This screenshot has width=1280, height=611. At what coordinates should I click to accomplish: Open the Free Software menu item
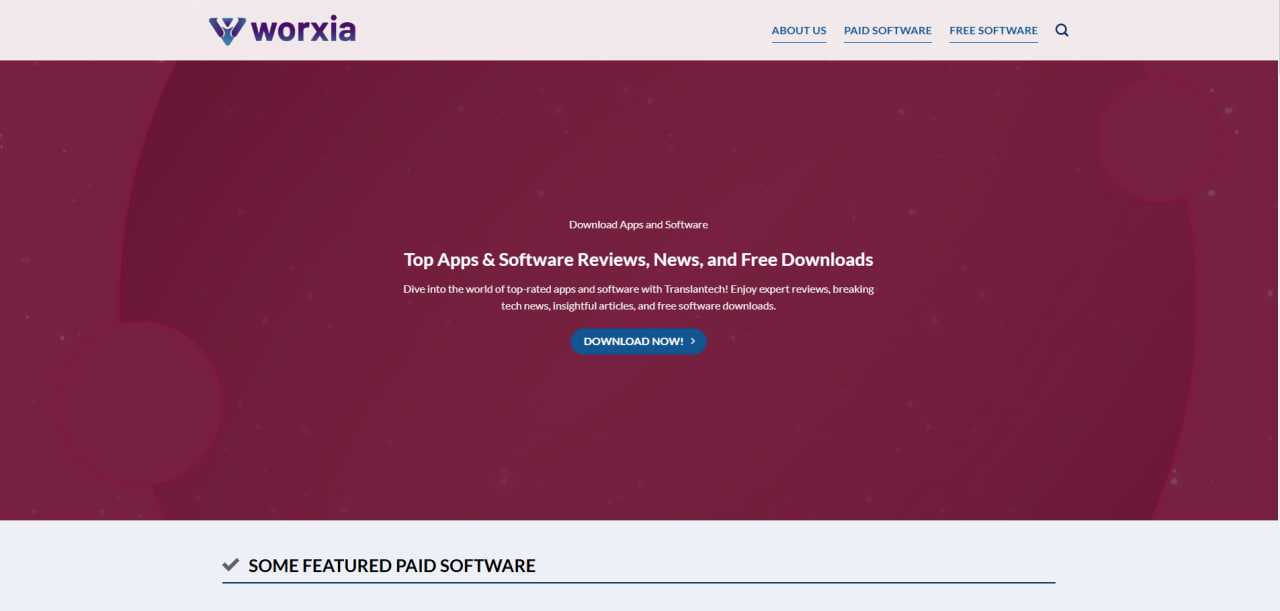pyautogui.click(x=993, y=31)
